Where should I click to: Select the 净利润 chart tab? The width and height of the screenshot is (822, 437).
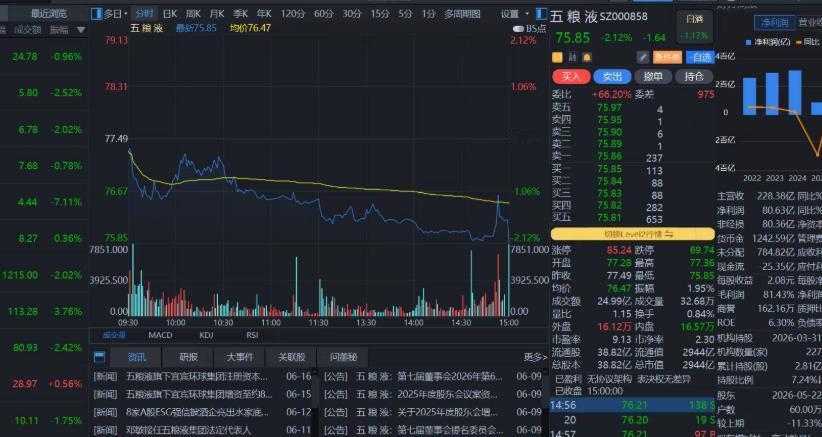(775, 23)
